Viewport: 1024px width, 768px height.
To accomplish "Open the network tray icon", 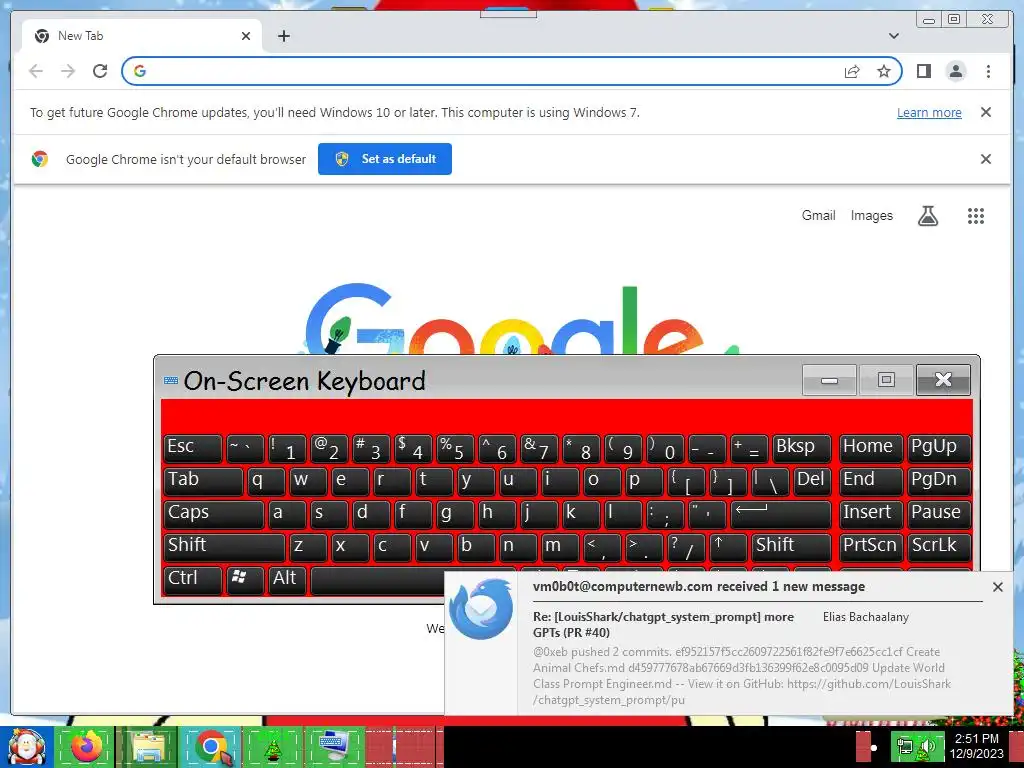I will click(905, 747).
